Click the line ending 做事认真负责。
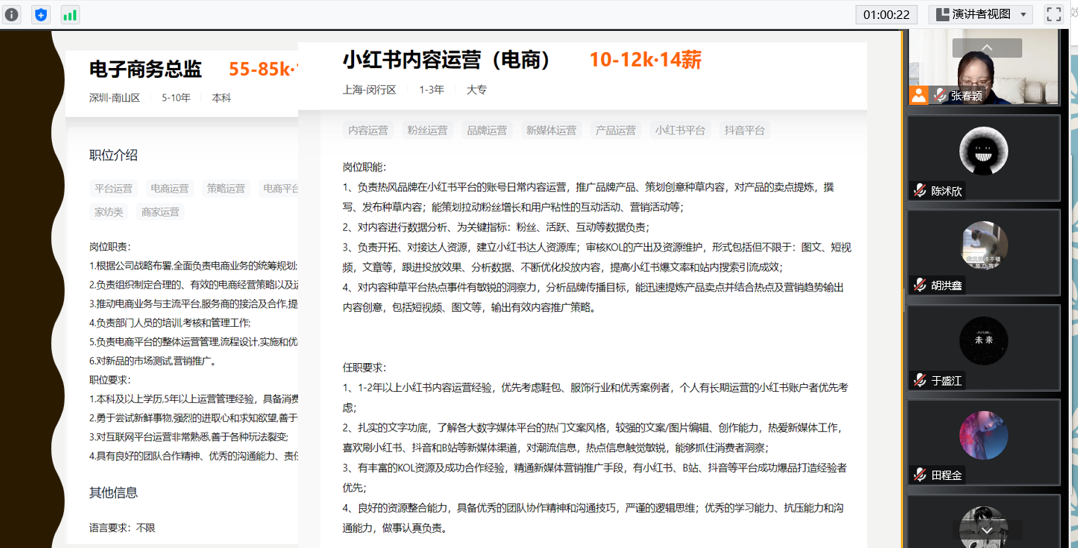The height and width of the screenshot is (548, 1083). 395,529
